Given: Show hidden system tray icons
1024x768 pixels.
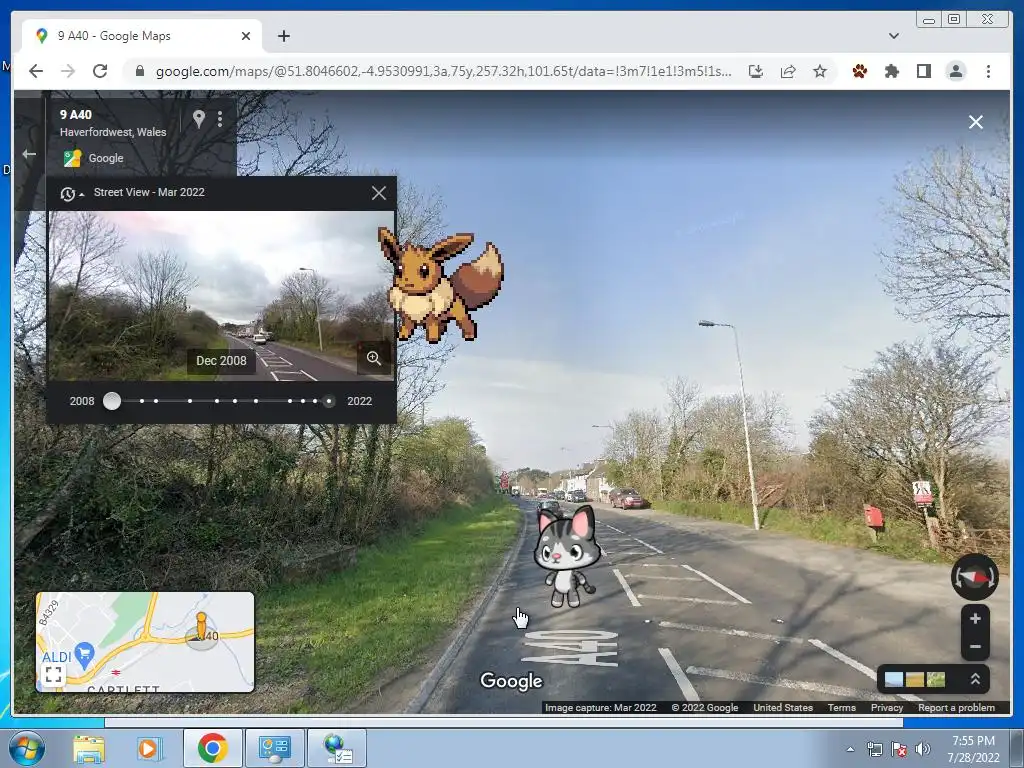Looking at the screenshot, I should click(850, 749).
